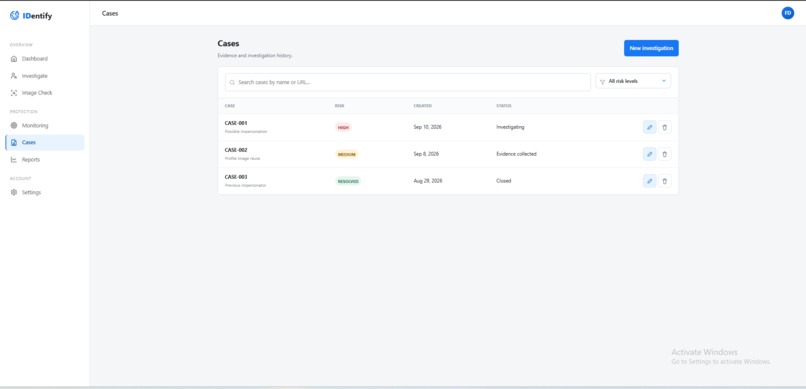Select the CASE-001 title
The image size is (806, 389).
(x=236, y=123)
